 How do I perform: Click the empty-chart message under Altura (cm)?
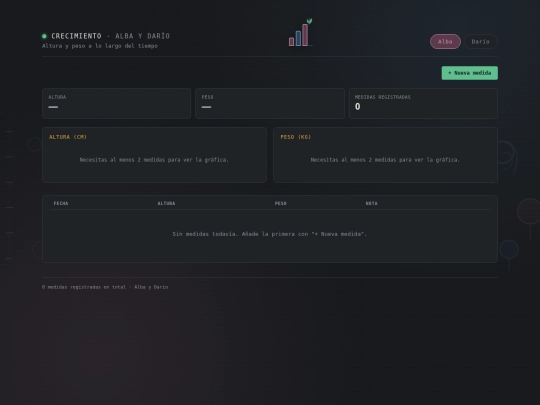click(x=154, y=160)
